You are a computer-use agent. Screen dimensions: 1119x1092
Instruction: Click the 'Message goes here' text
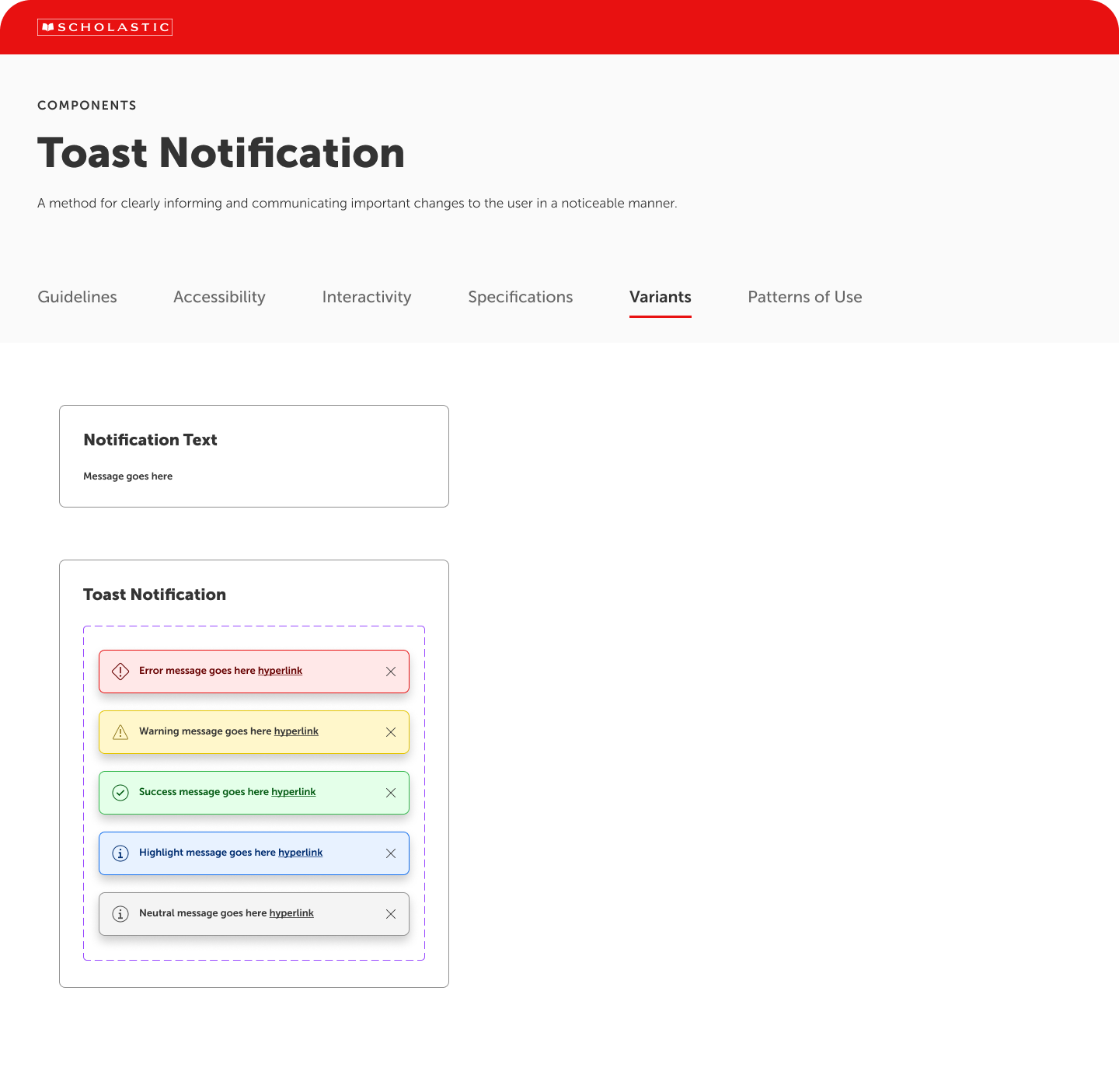pyautogui.click(x=127, y=476)
